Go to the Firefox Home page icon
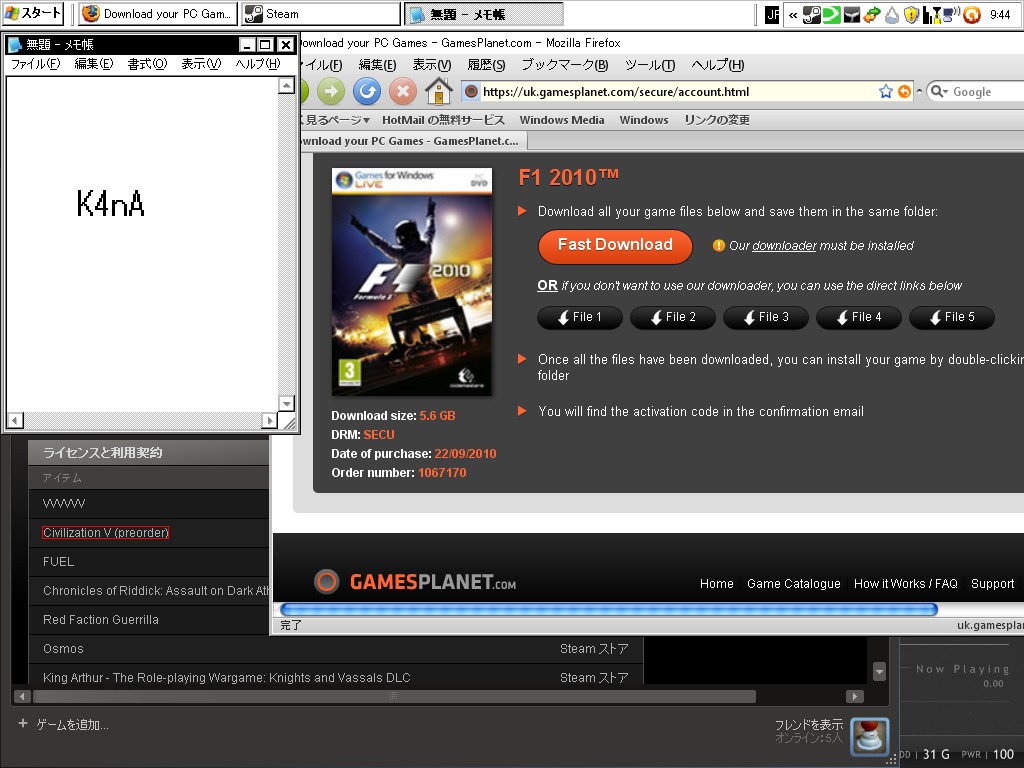Screen dimensions: 1024x768 [439, 91]
